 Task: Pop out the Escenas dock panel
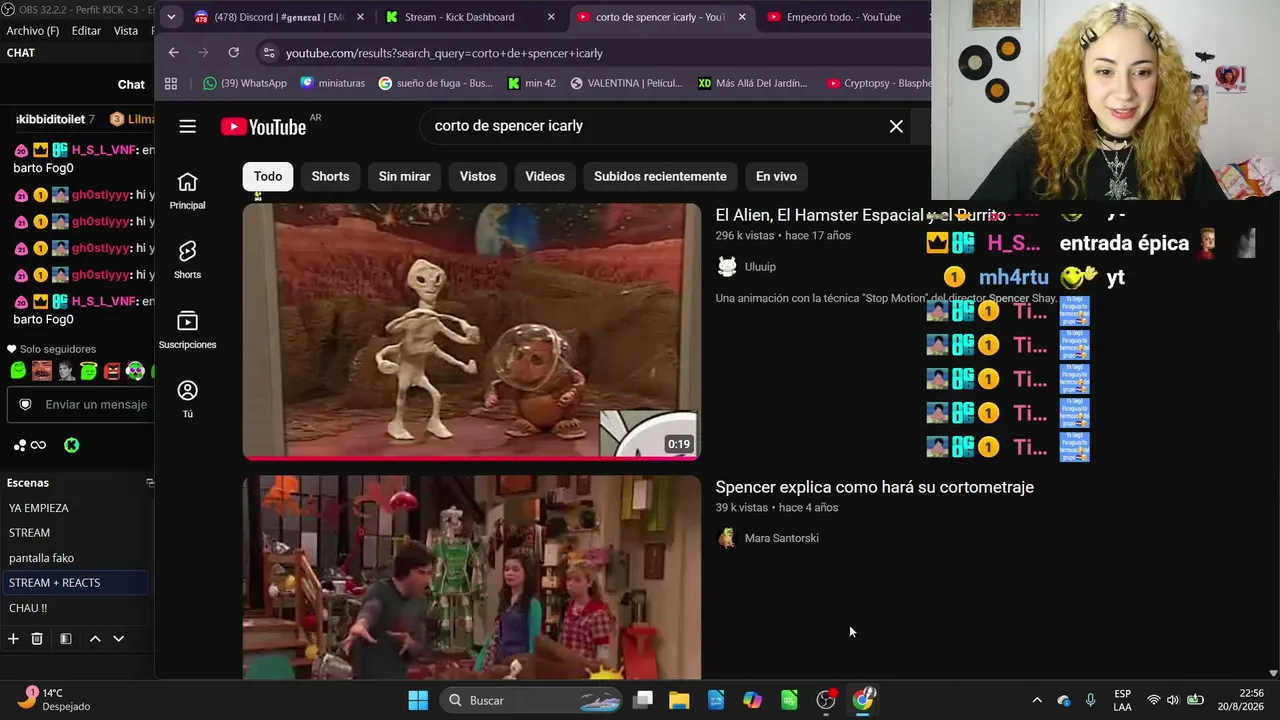(x=149, y=483)
